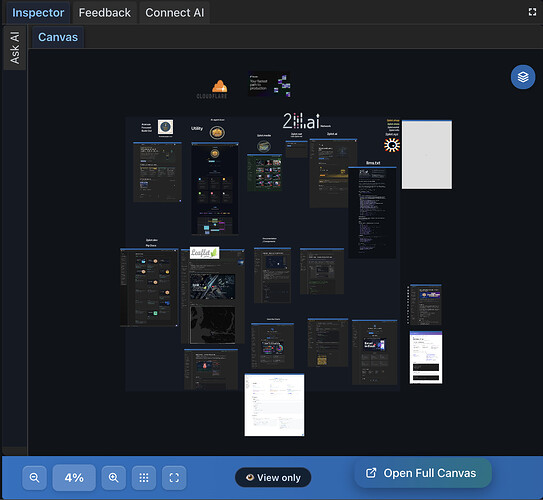
Task: Switch to the Inspector tab
Action: coord(38,13)
